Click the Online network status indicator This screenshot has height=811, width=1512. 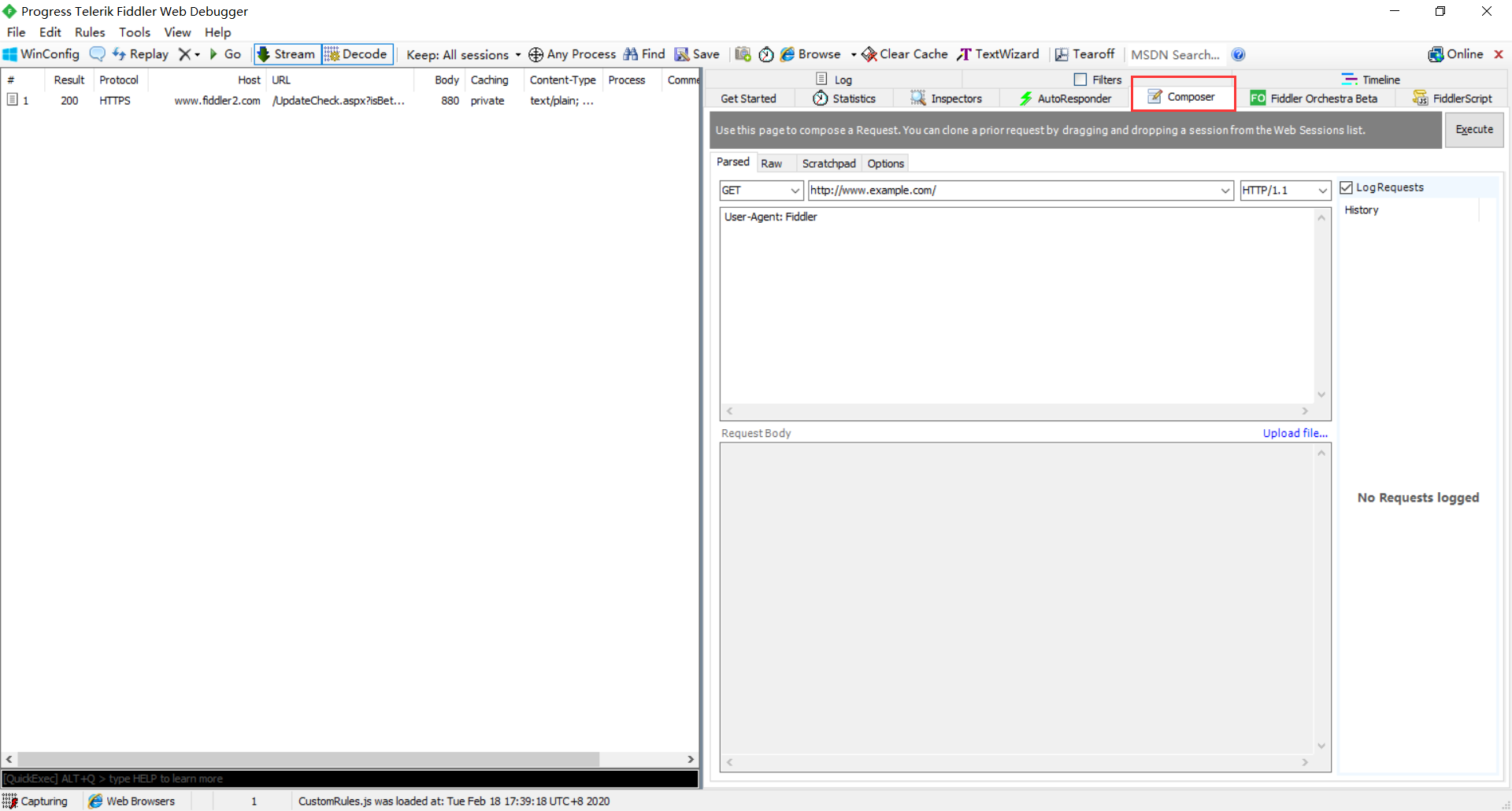1456,54
